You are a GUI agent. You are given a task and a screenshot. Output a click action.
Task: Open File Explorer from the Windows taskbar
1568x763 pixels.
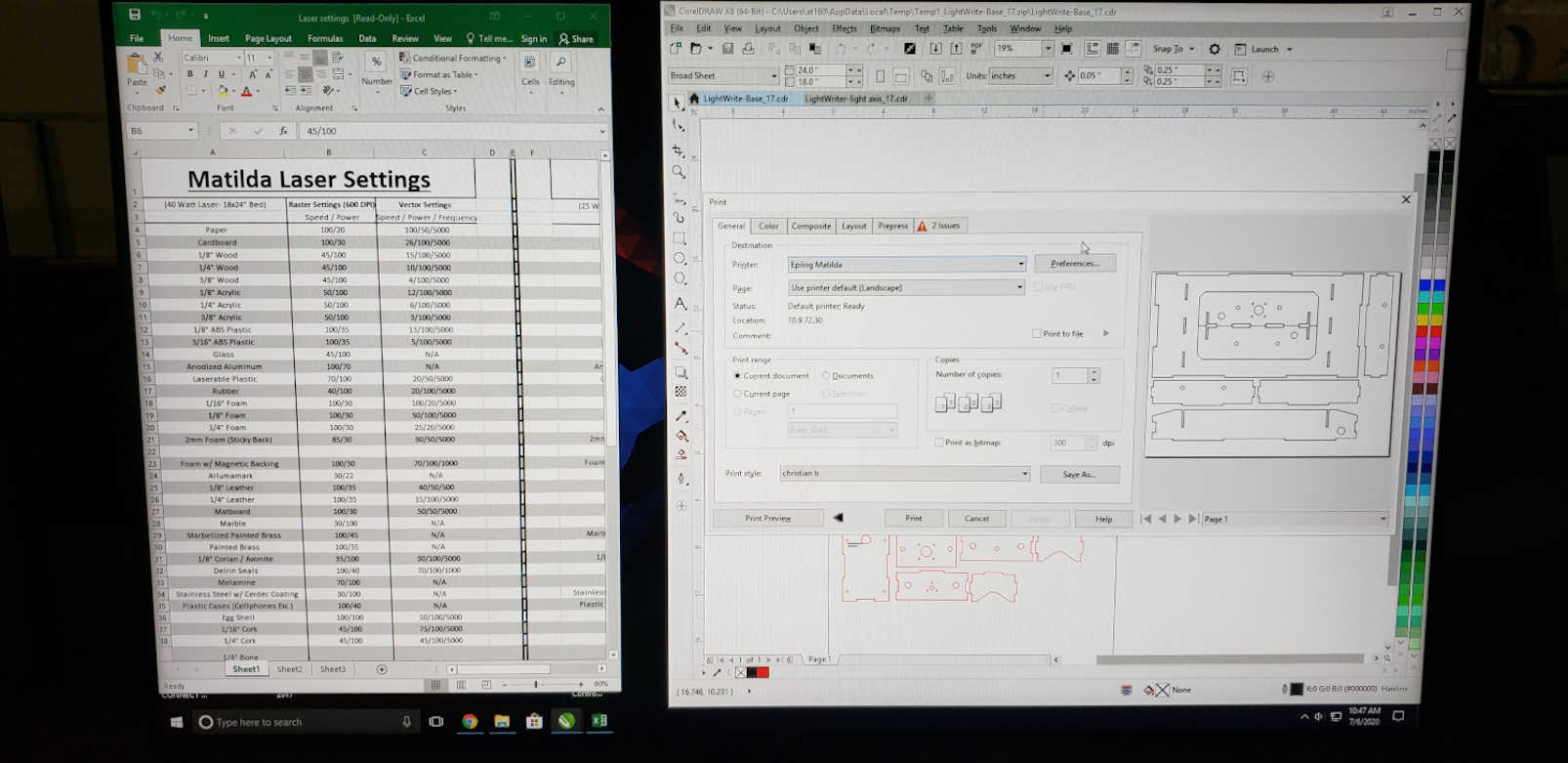(x=502, y=722)
